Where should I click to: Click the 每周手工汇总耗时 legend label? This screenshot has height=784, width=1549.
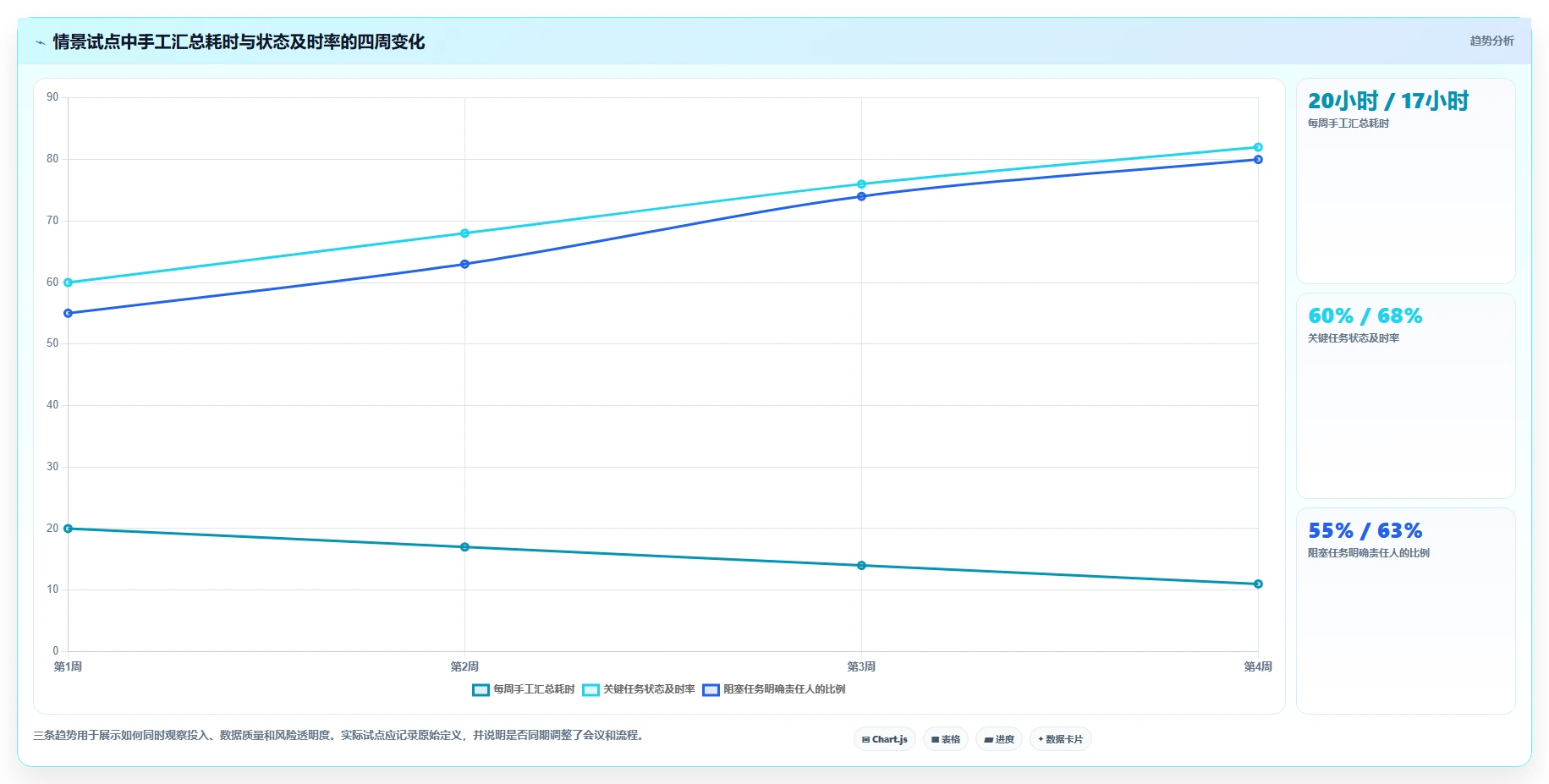534,689
